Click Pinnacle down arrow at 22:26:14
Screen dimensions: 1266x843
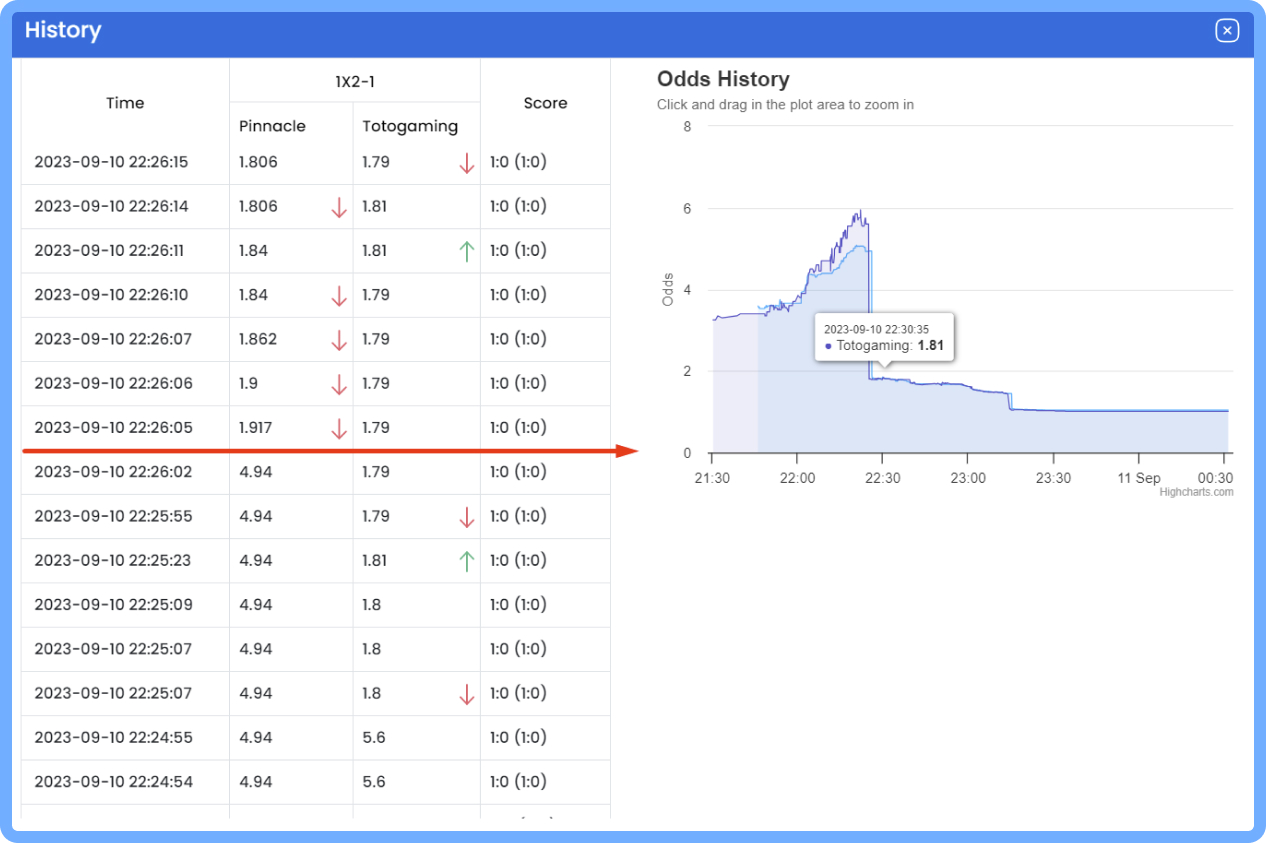coord(339,207)
